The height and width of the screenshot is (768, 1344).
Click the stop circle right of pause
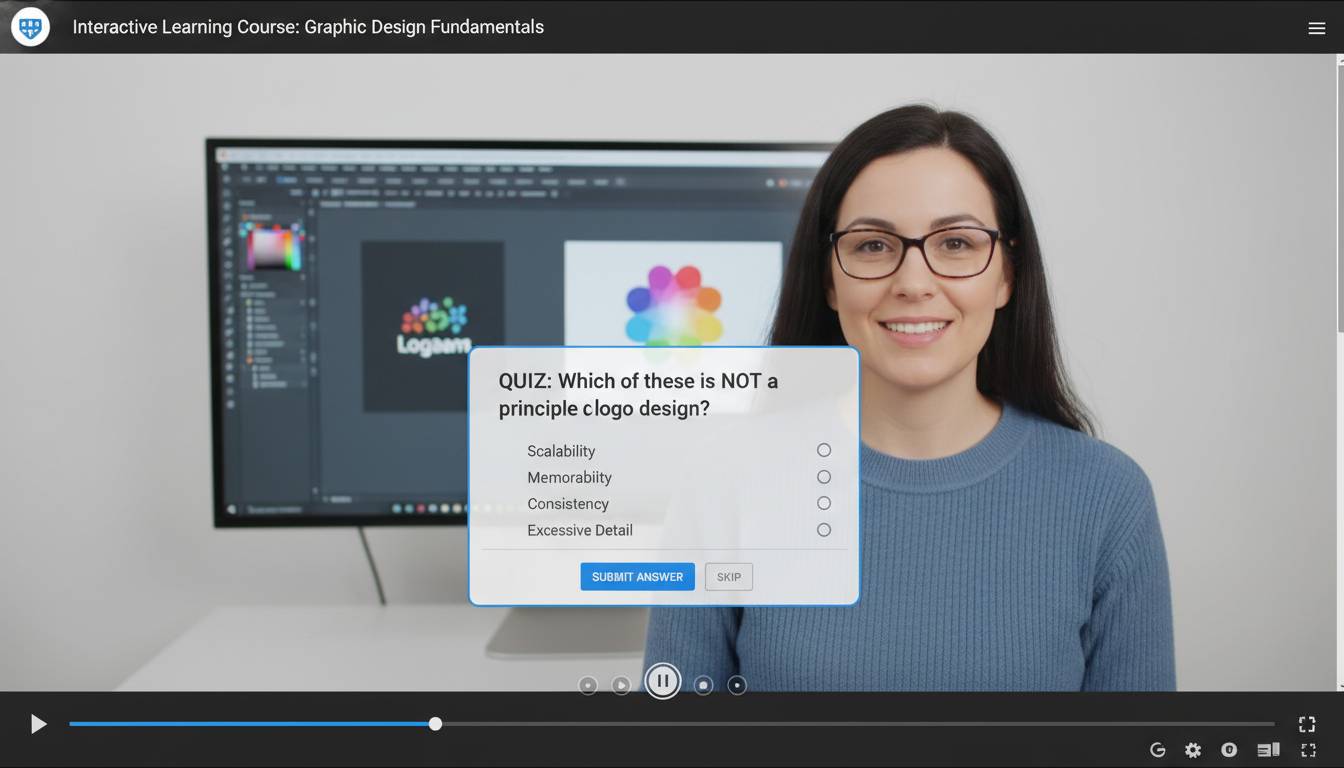point(703,685)
